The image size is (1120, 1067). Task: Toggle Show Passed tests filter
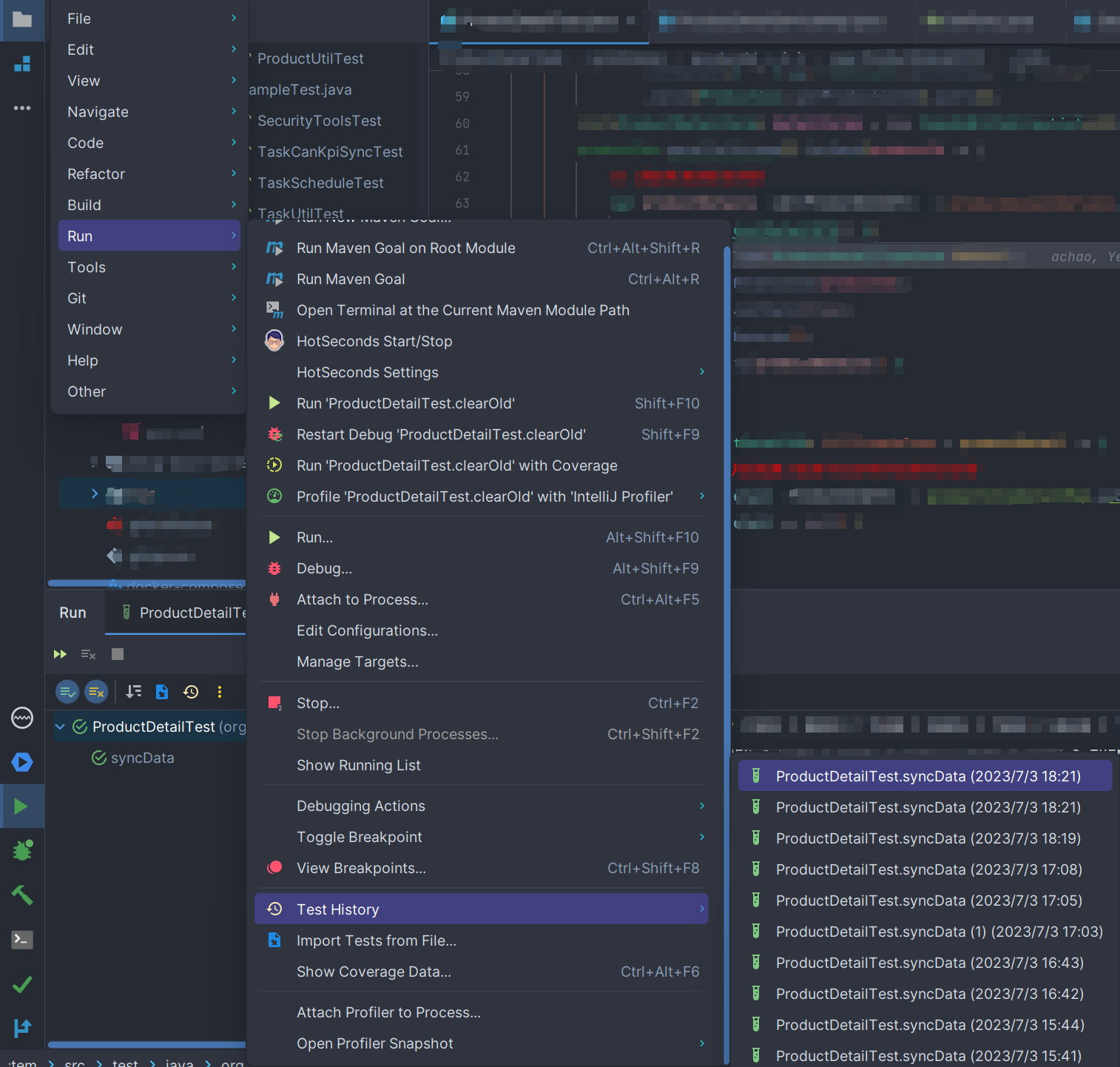coord(67,692)
